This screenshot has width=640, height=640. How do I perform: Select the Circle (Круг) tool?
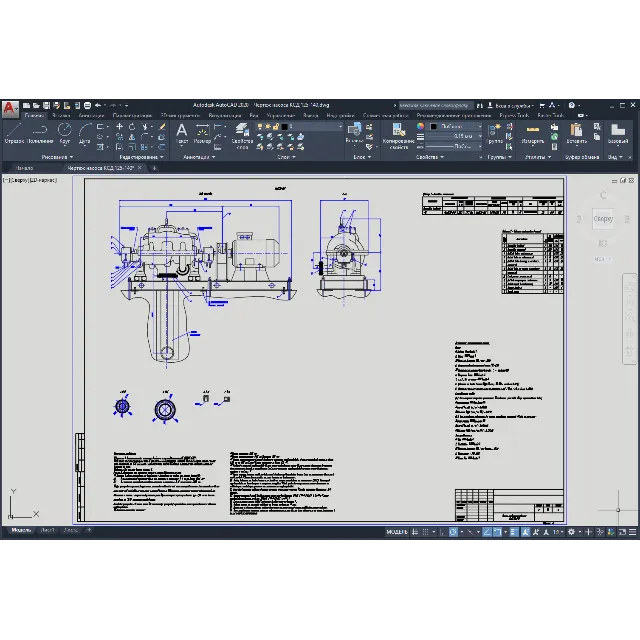[64, 133]
